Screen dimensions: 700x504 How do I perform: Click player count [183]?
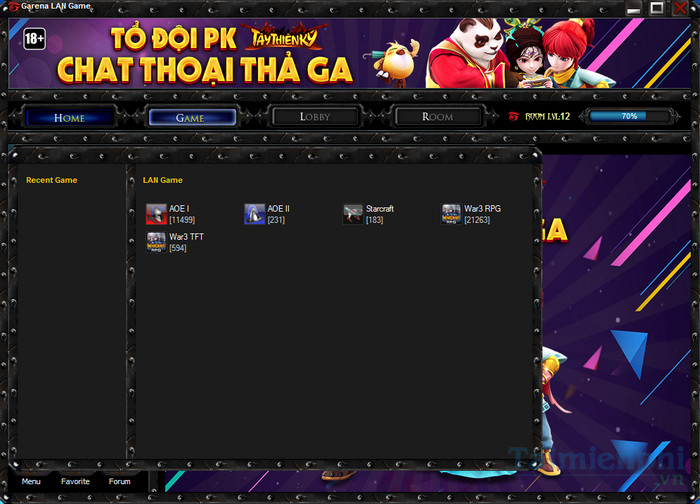[375, 220]
